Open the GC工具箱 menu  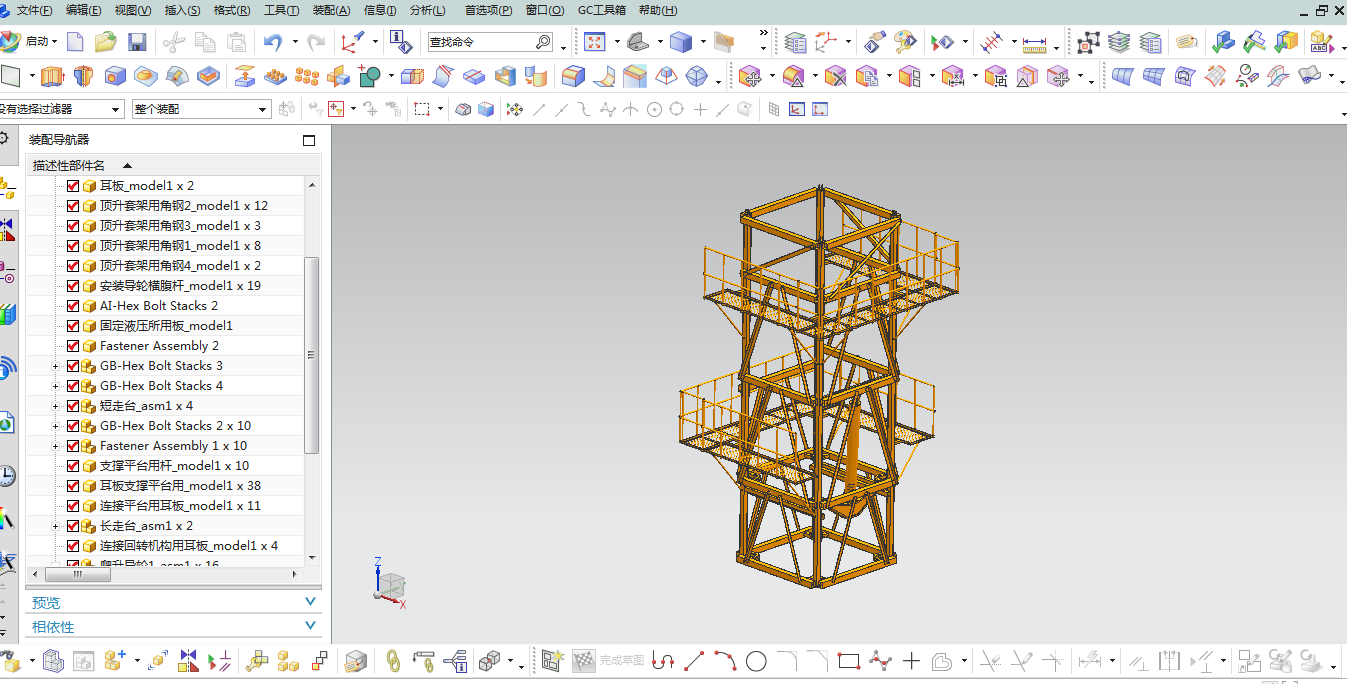pyautogui.click(x=602, y=10)
